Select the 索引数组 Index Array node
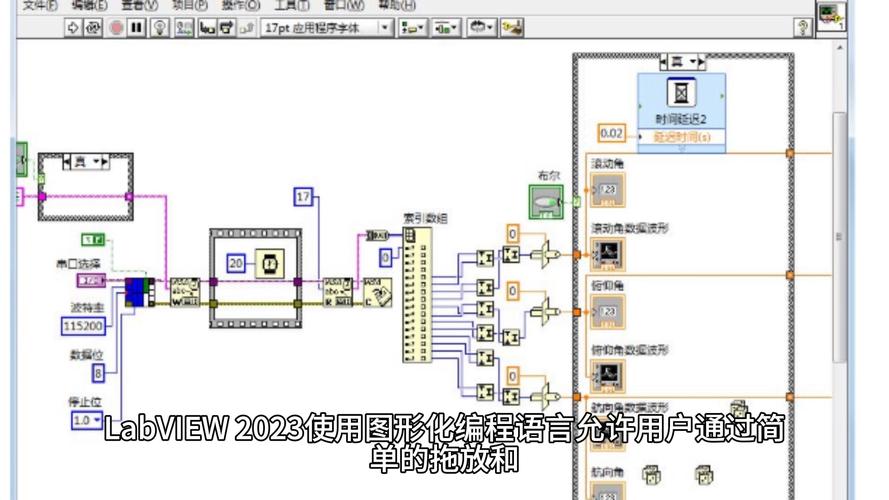Viewport: 889px width, 500px height. click(417, 295)
